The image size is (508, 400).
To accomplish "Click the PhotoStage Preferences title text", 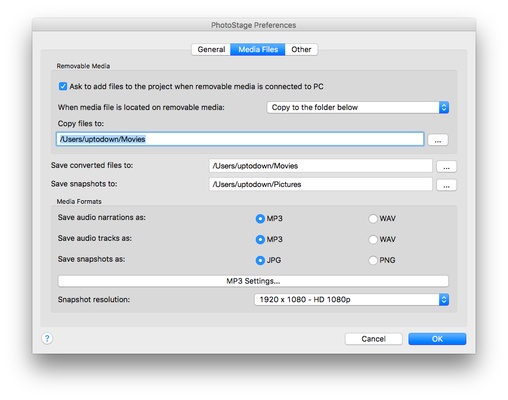I will point(253,25).
